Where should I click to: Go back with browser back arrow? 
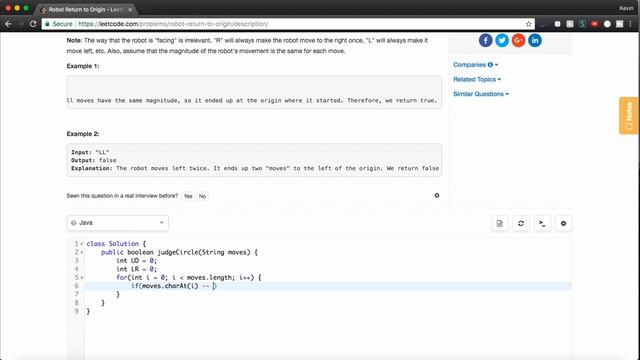coord(8,24)
